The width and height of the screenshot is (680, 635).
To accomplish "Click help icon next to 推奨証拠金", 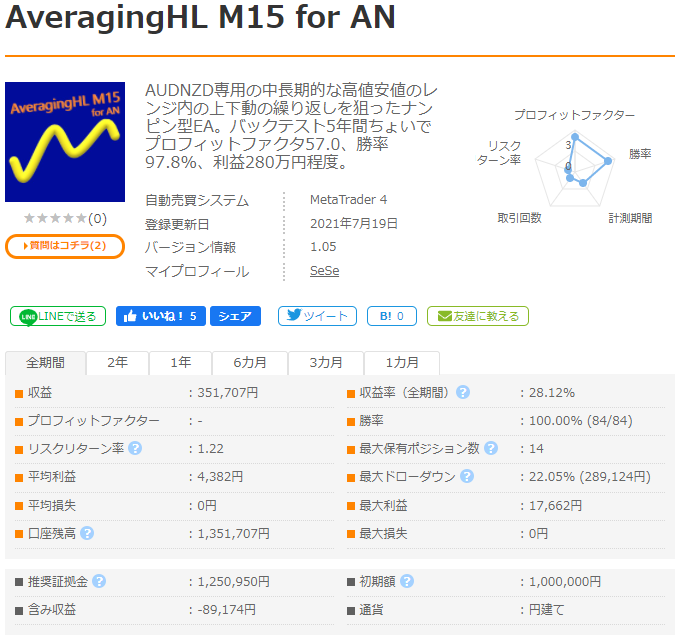I will coord(99,581).
